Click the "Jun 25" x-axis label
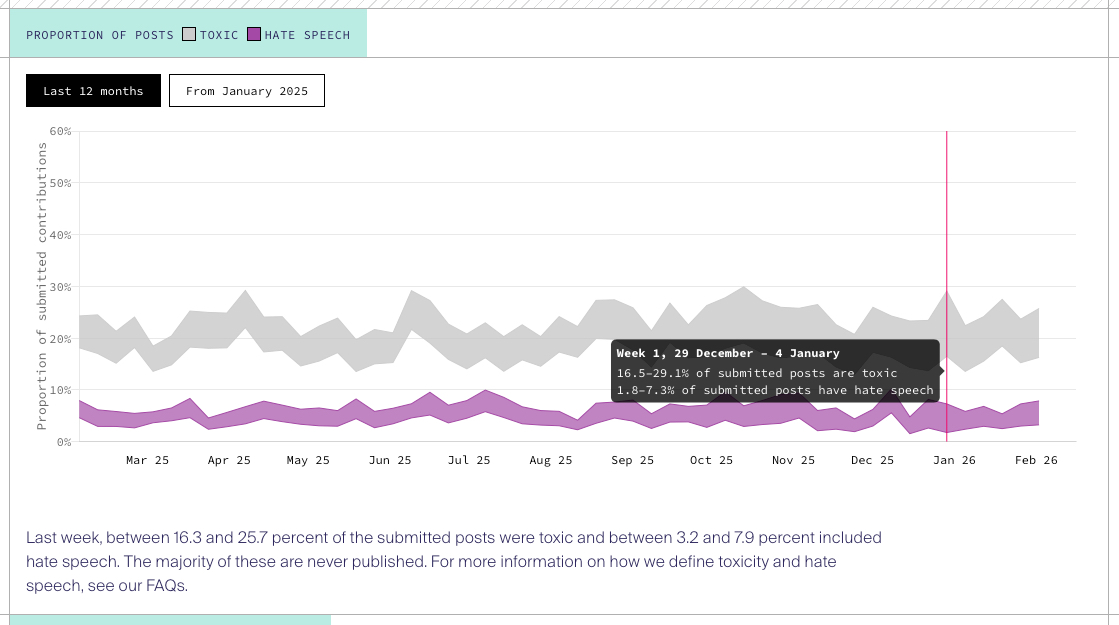This screenshot has width=1119, height=625. point(390,460)
